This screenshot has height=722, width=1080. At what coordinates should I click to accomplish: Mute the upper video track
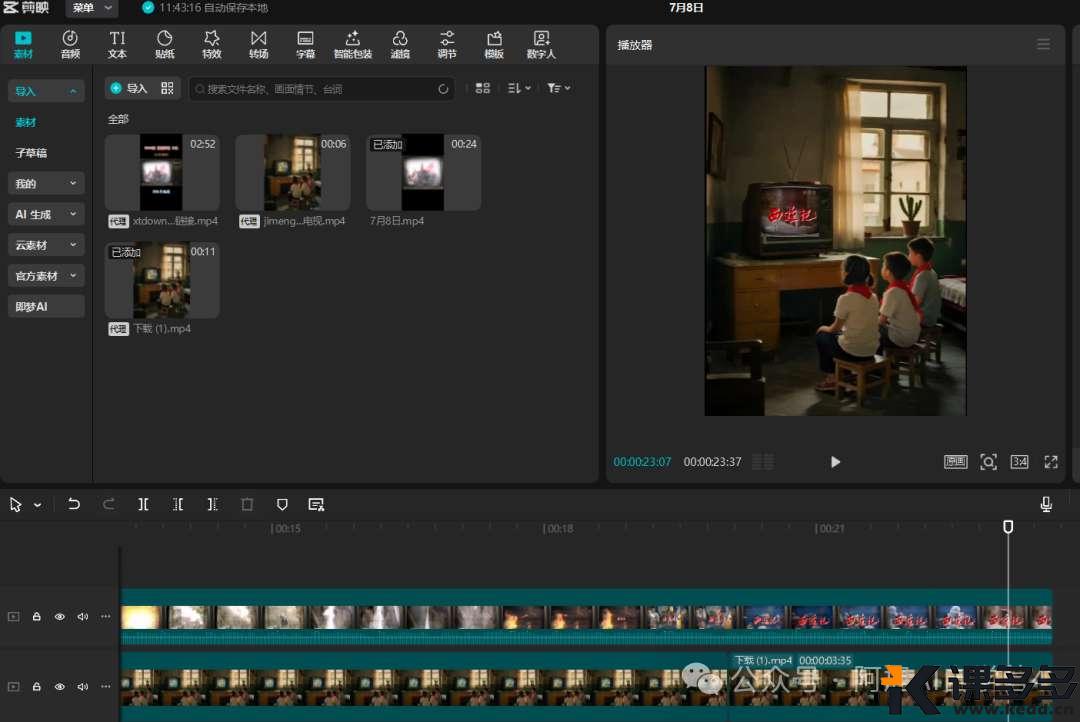83,617
